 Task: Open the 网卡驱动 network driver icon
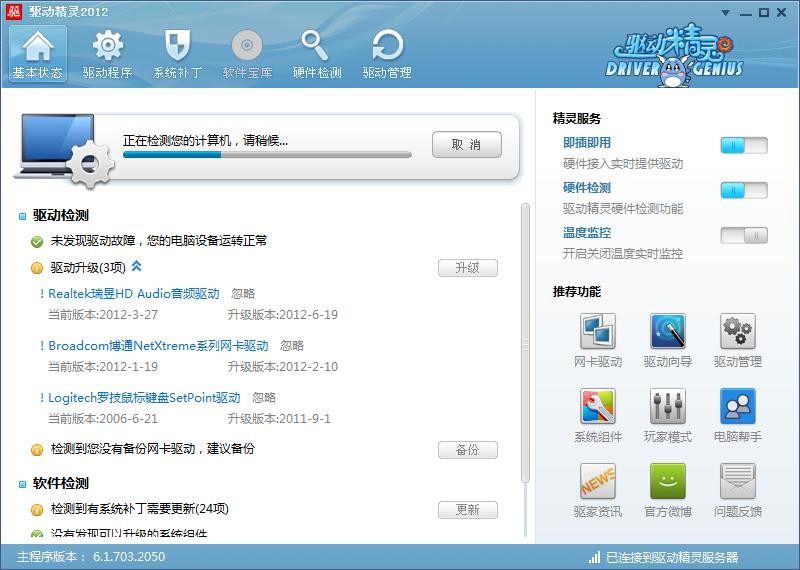click(598, 332)
